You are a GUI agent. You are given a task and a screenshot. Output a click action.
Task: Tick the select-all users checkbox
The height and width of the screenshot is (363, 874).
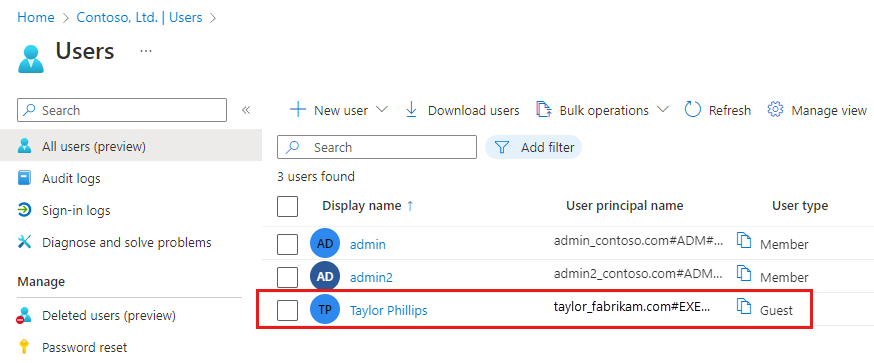click(x=288, y=206)
